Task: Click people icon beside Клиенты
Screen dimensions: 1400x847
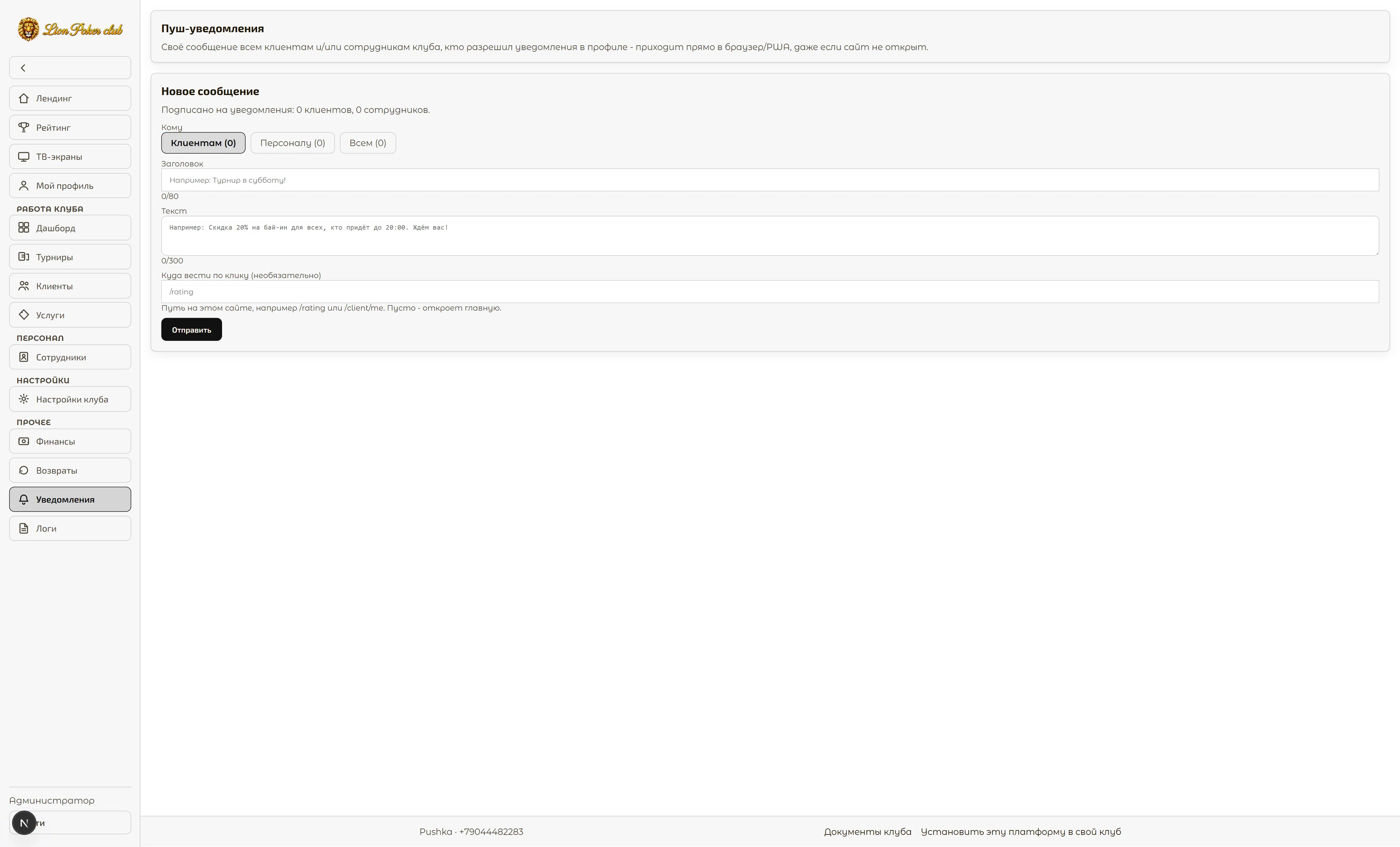Action: point(23,286)
